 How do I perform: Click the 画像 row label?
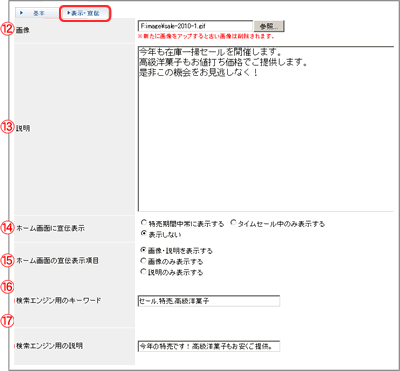coord(23,30)
